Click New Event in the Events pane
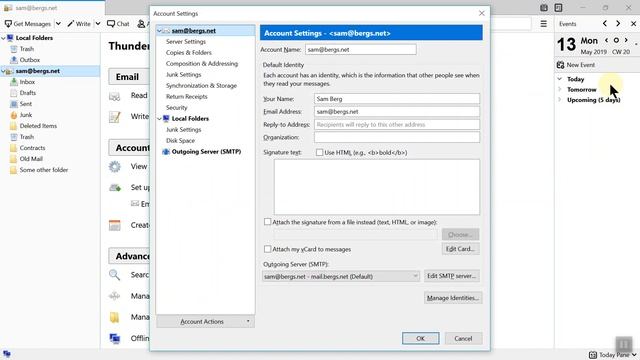 [576, 65]
